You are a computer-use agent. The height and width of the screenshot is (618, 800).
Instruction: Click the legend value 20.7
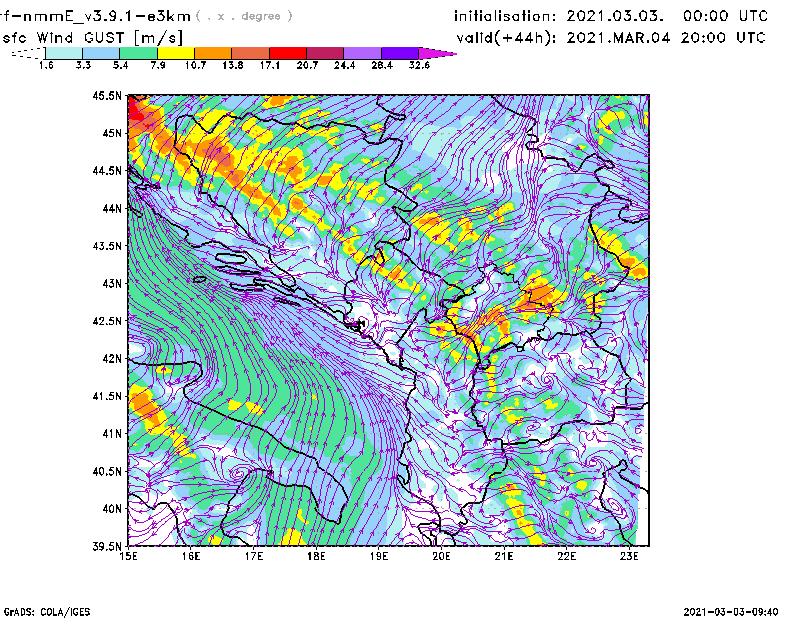pyautogui.click(x=307, y=65)
